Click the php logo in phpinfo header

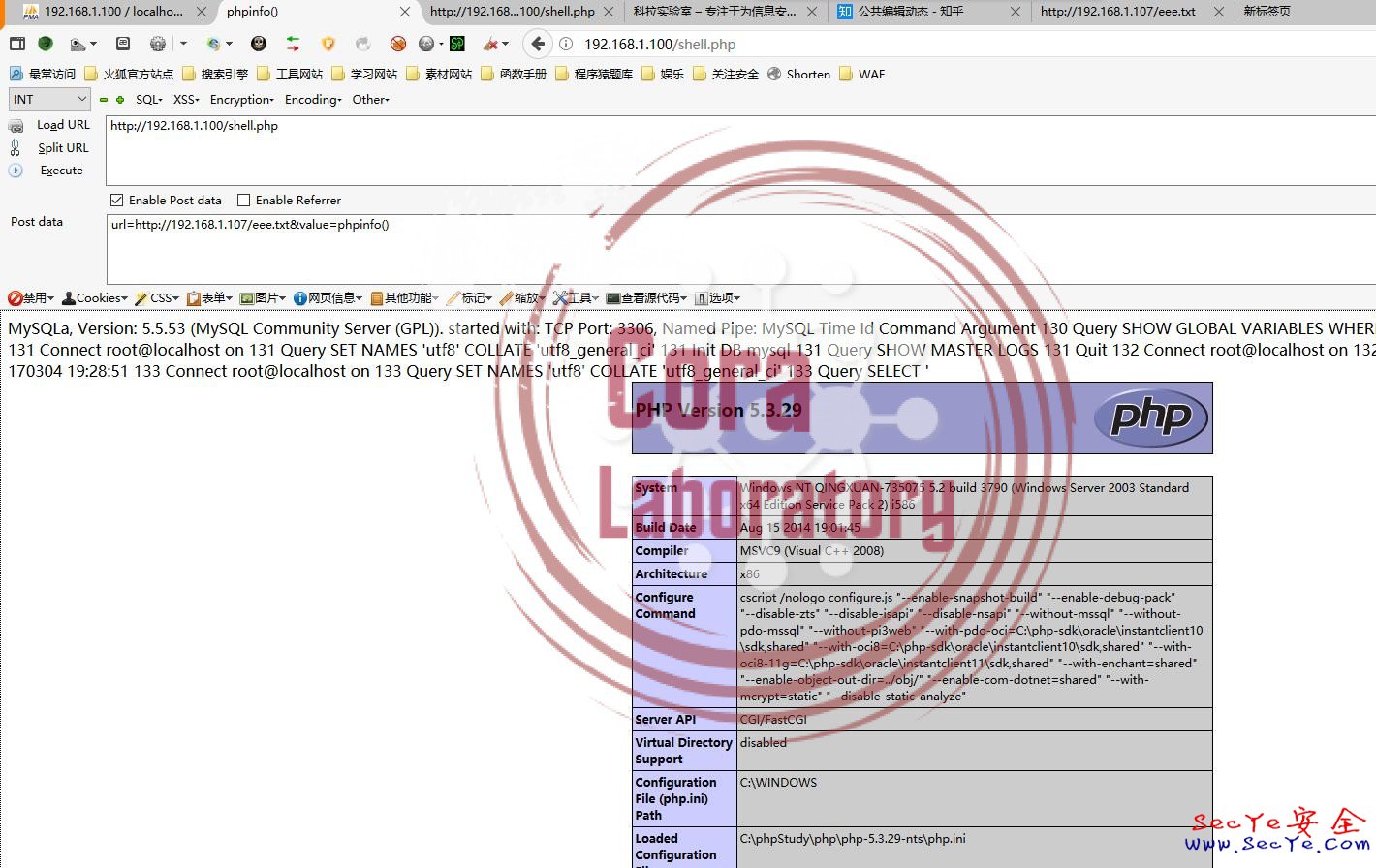tap(1150, 418)
